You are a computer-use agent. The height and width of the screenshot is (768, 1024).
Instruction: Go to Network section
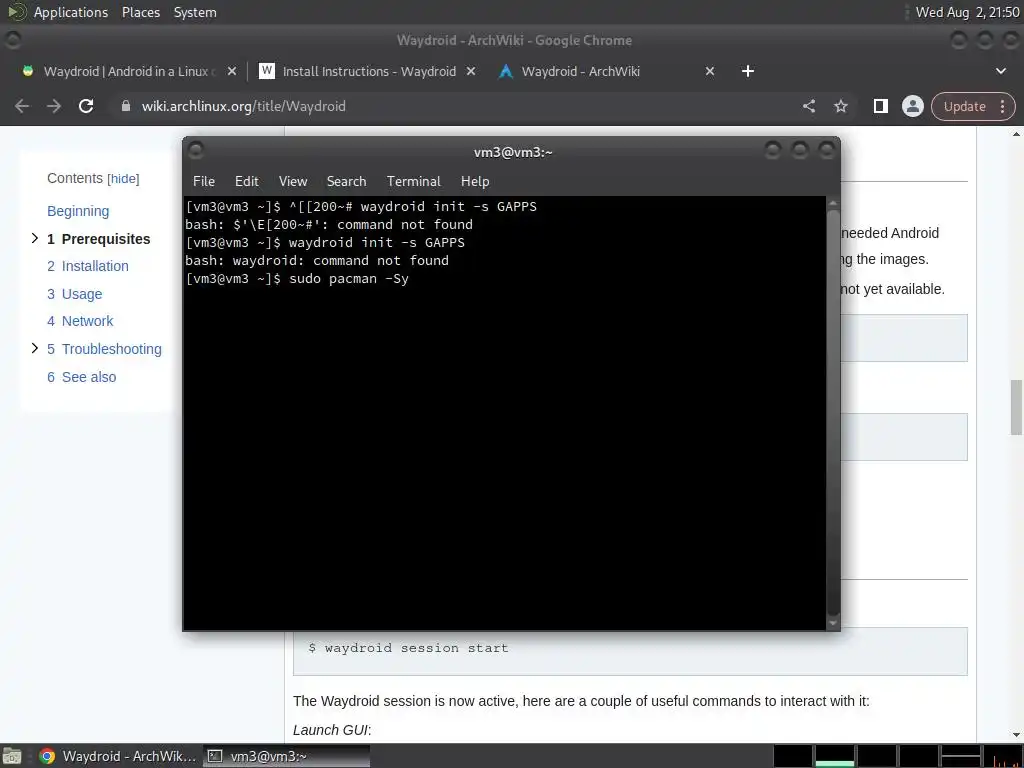point(80,321)
